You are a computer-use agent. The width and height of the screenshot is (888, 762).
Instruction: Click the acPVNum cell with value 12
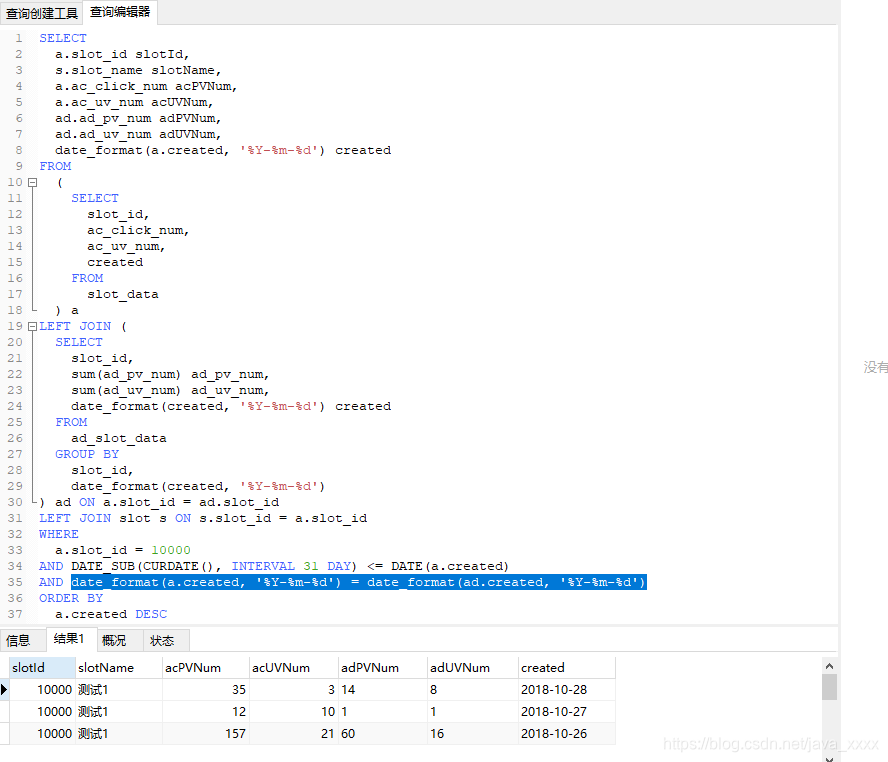click(x=206, y=712)
